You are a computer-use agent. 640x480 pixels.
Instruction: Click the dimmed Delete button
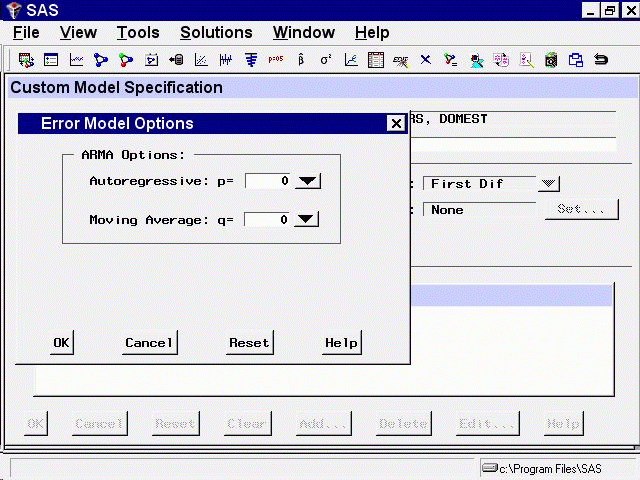[x=403, y=424]
